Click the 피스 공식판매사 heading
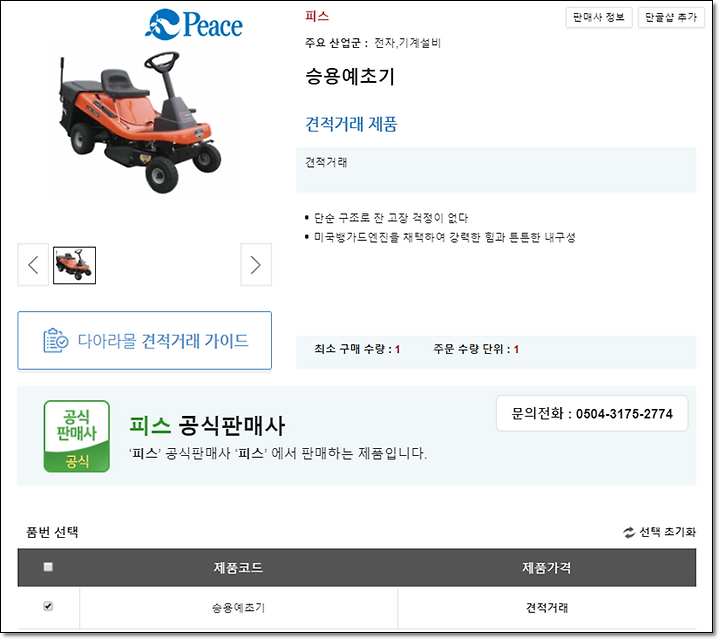Viewport: 720px width, 640px height. pos(207,425)
